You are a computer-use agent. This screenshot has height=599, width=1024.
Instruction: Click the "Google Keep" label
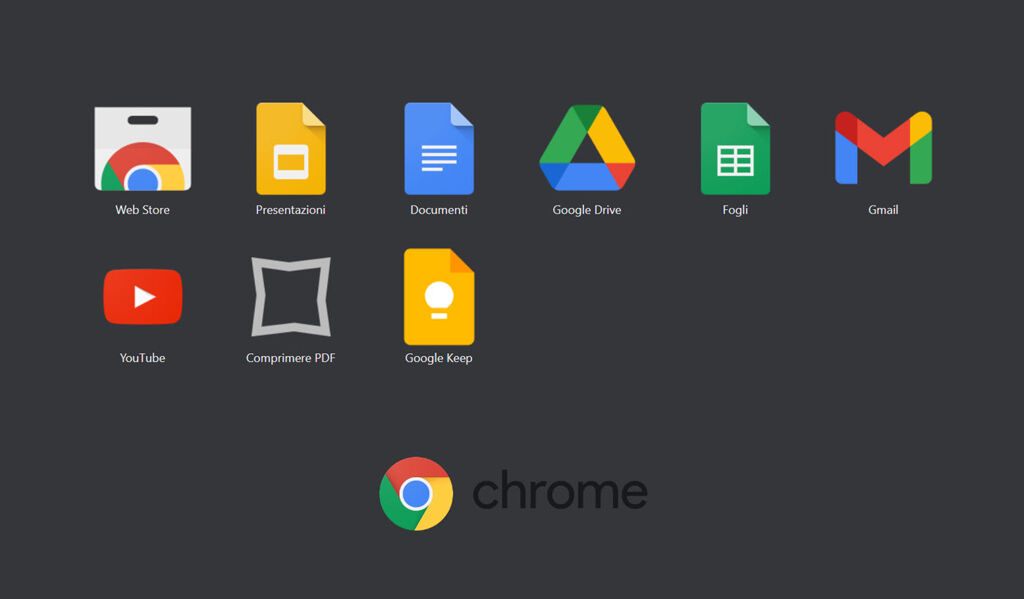click(439, 358)
